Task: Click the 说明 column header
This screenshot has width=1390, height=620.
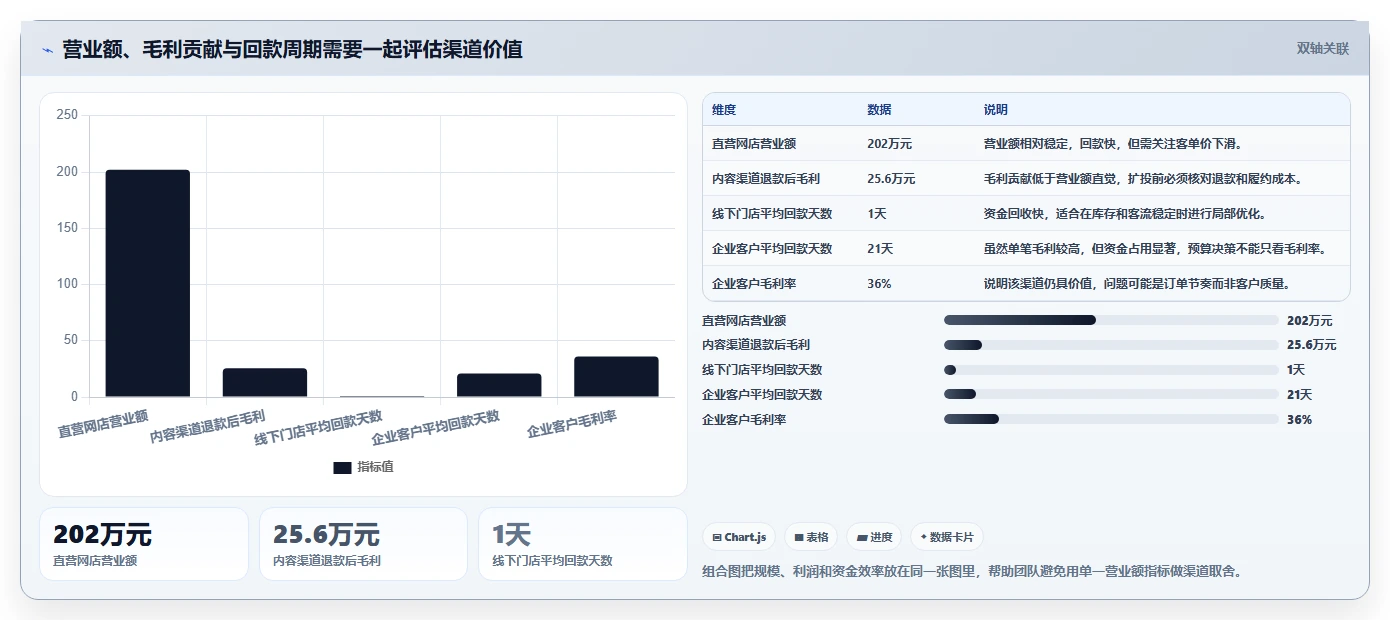Action: pyautogui.click(x=996, y=110)
